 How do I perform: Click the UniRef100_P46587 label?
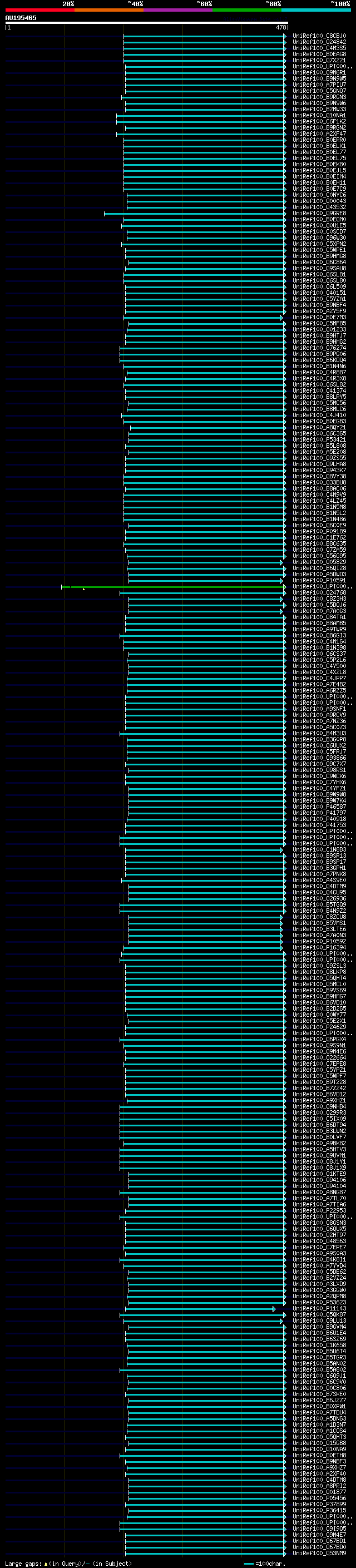pyautogui.click(x=319, y=807)
